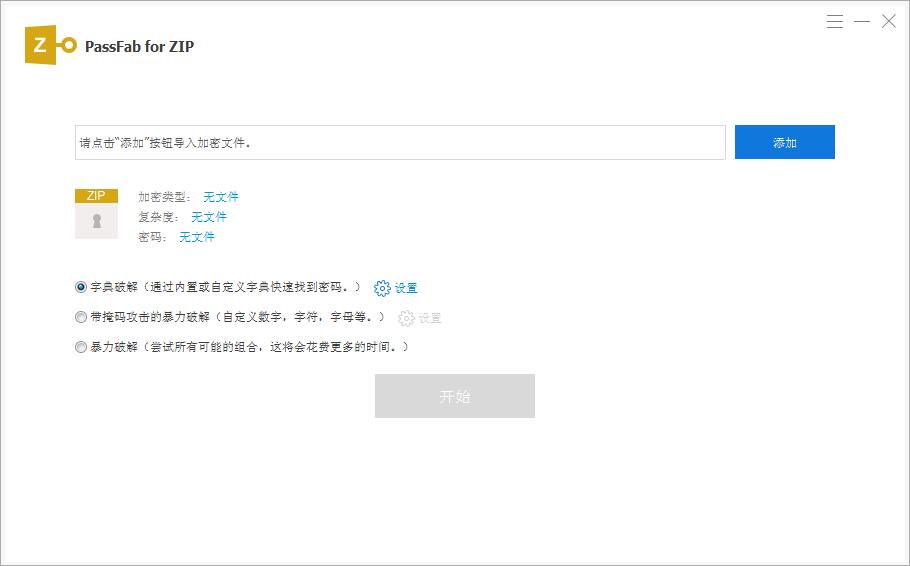Click the ZIP lock file icon

tap(96, 214)
